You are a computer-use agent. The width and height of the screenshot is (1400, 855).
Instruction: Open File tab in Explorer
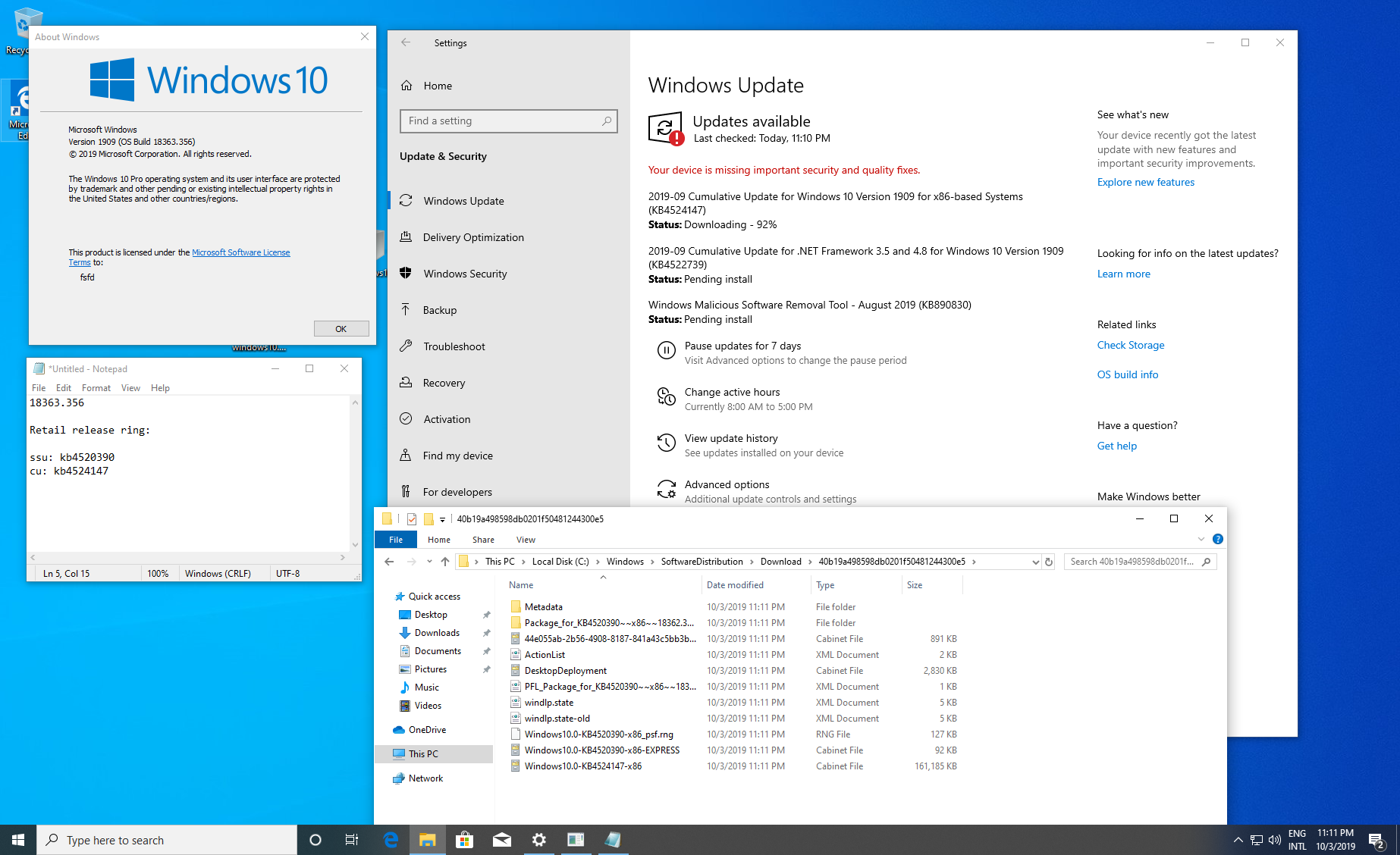click(396, 540)
